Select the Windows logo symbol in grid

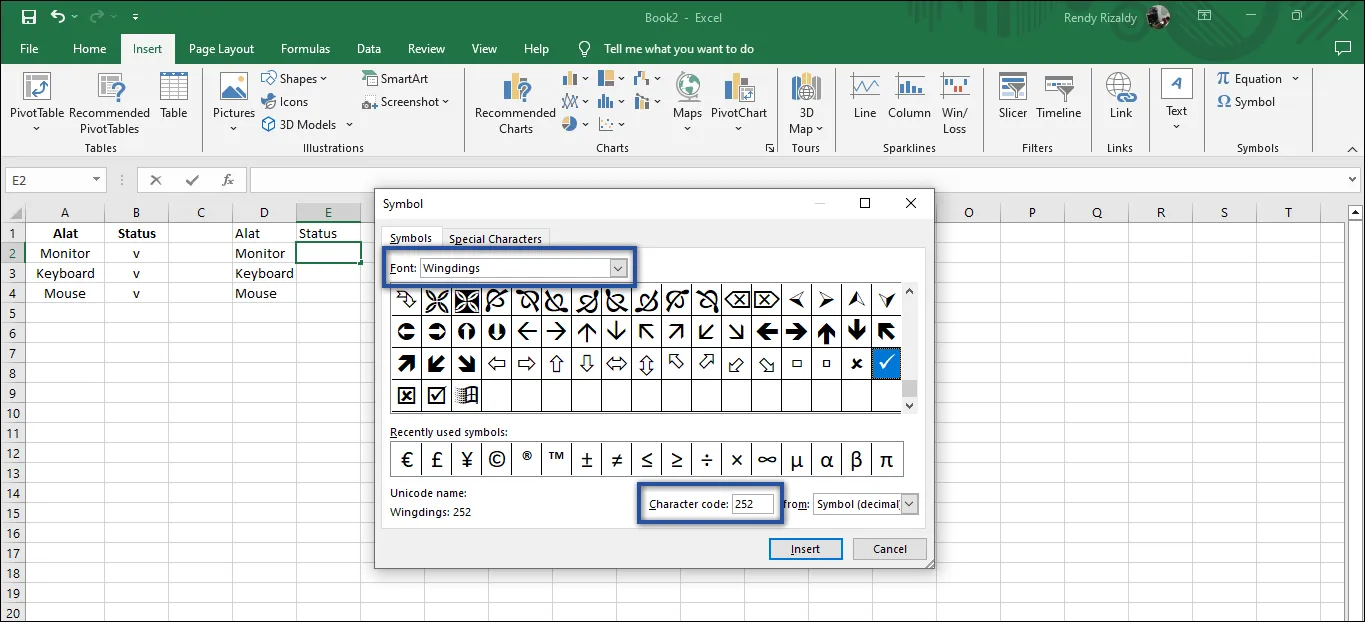(x=466, y=395)
